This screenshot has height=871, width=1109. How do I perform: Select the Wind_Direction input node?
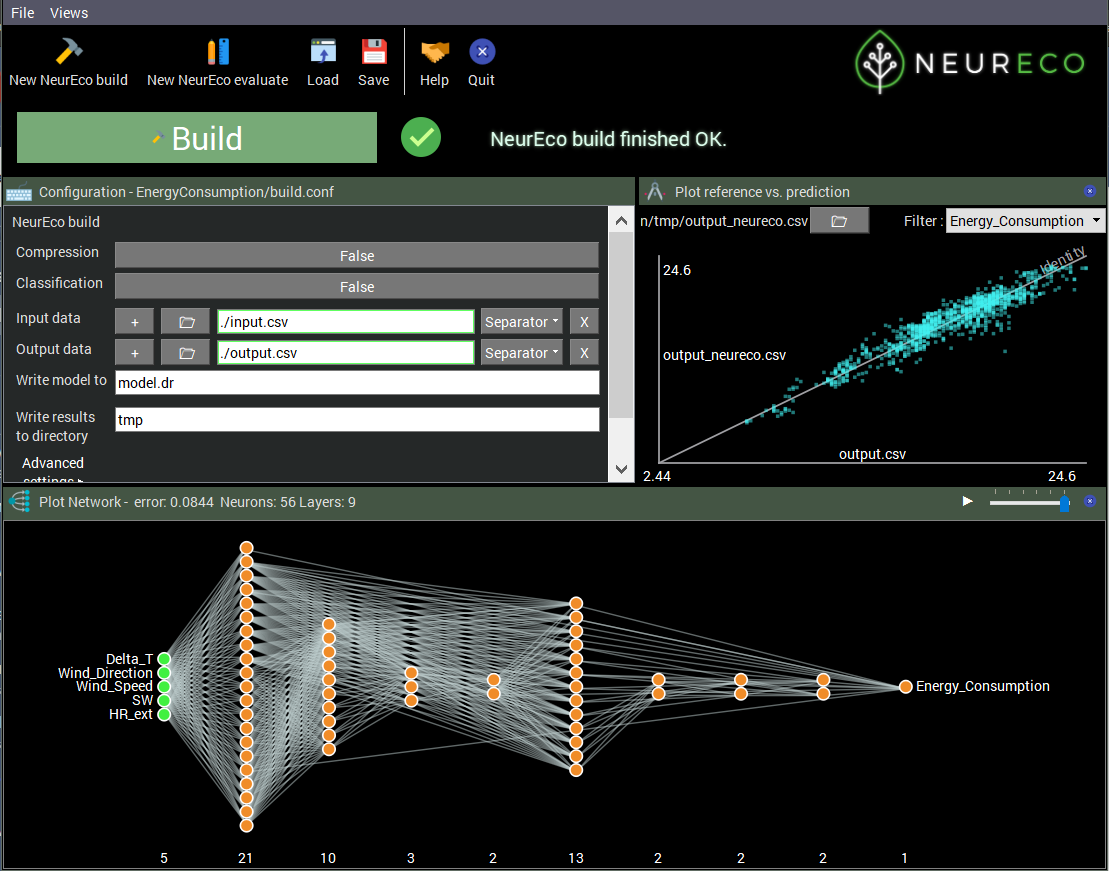pos(164,673)
